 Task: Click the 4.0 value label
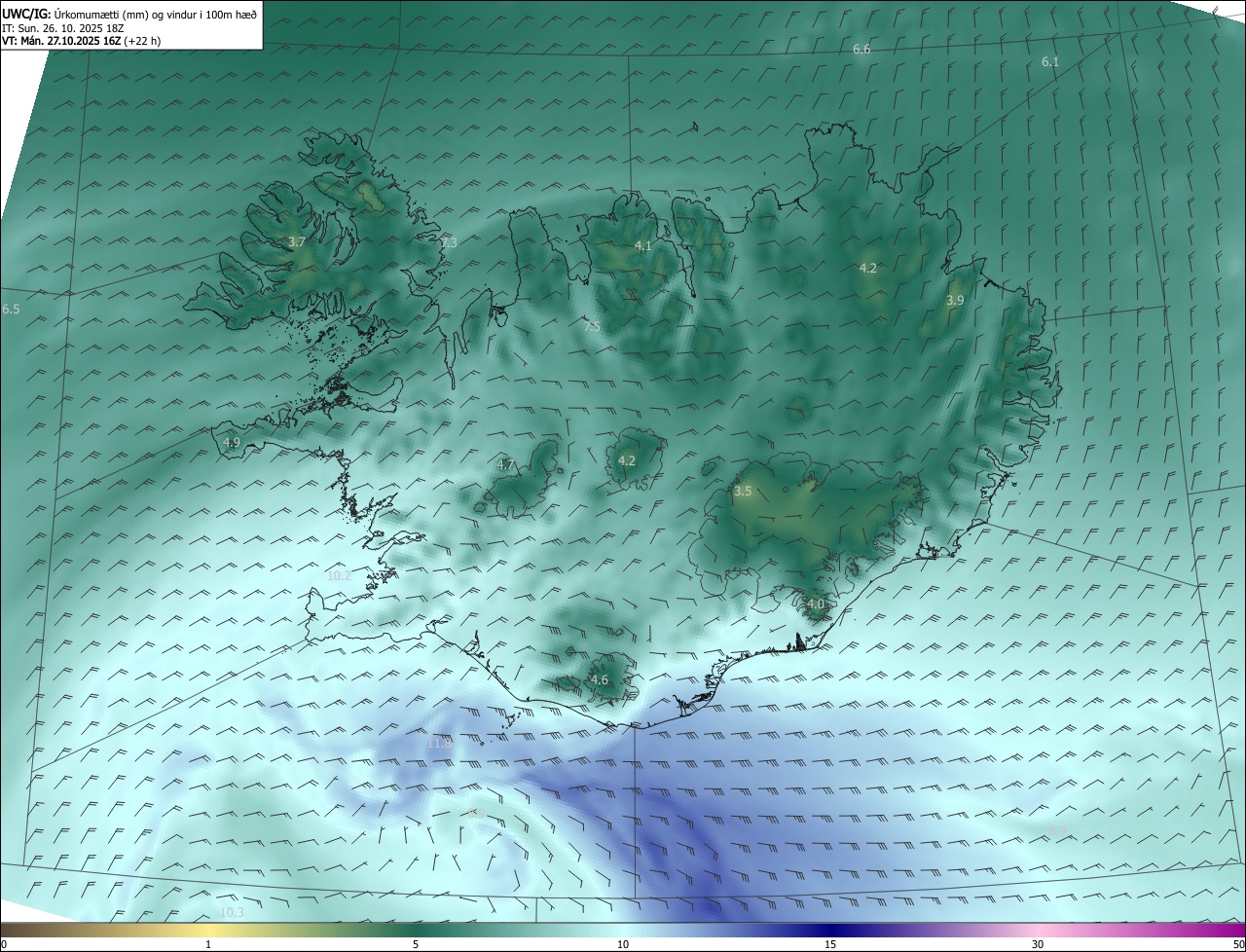[816, 604]
